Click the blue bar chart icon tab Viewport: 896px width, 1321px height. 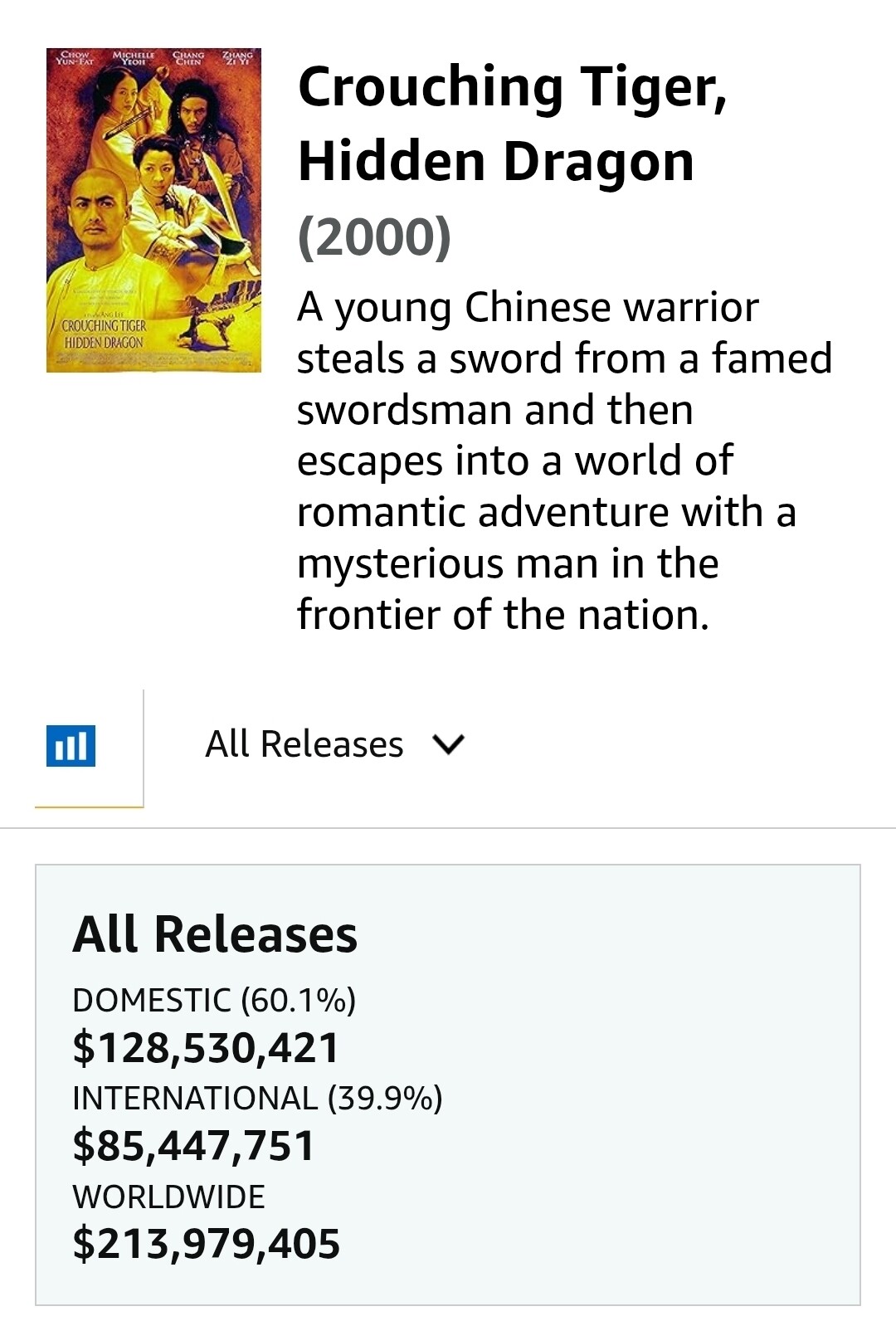coord(71,745)
